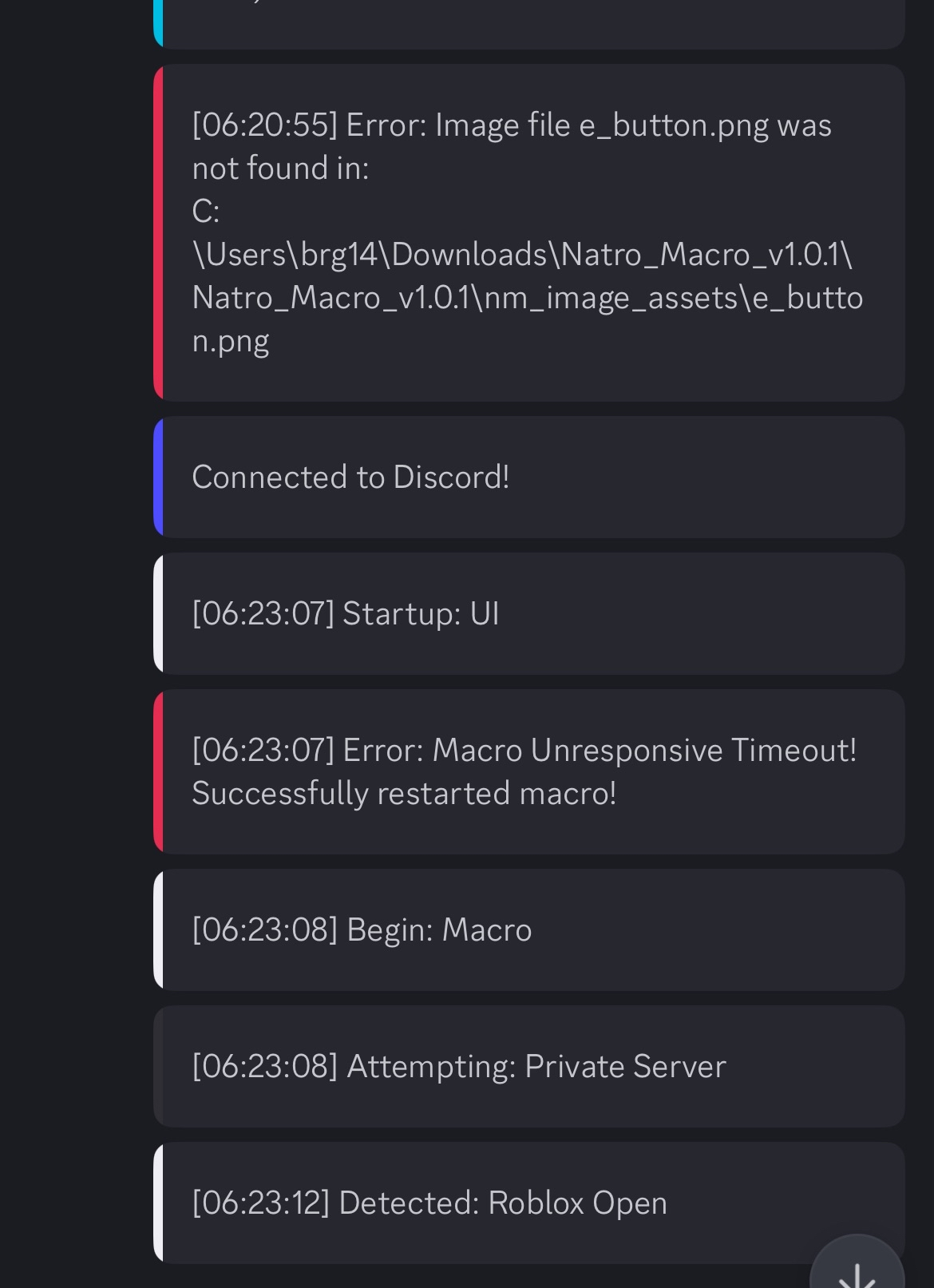This screenshot has width=934, height=1288.
Task: Select the "Startup: UI" log message
Action: click(x=346, y=614)
